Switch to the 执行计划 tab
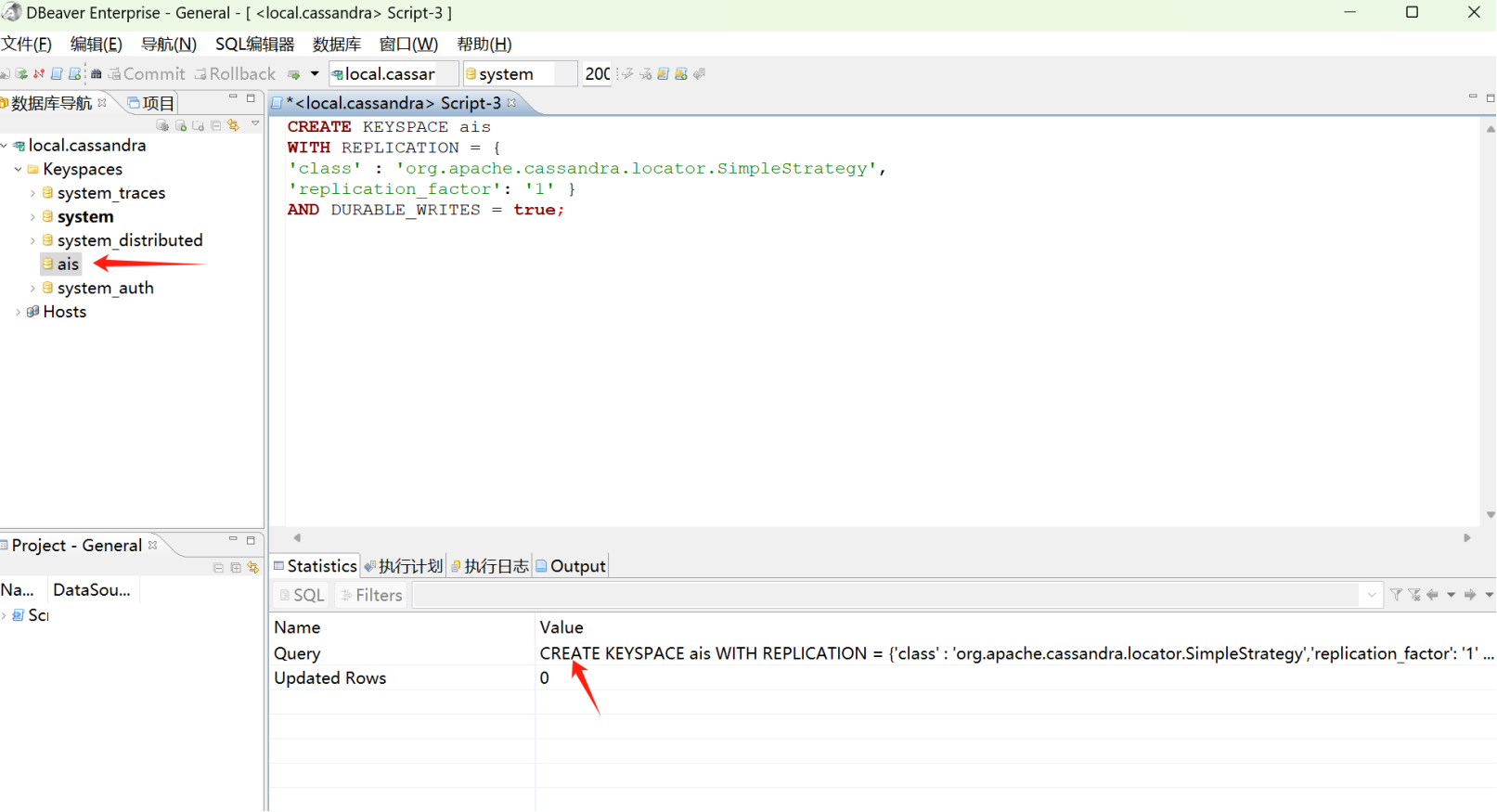This screenshot has height=812, width=1497. pos(404,566)
